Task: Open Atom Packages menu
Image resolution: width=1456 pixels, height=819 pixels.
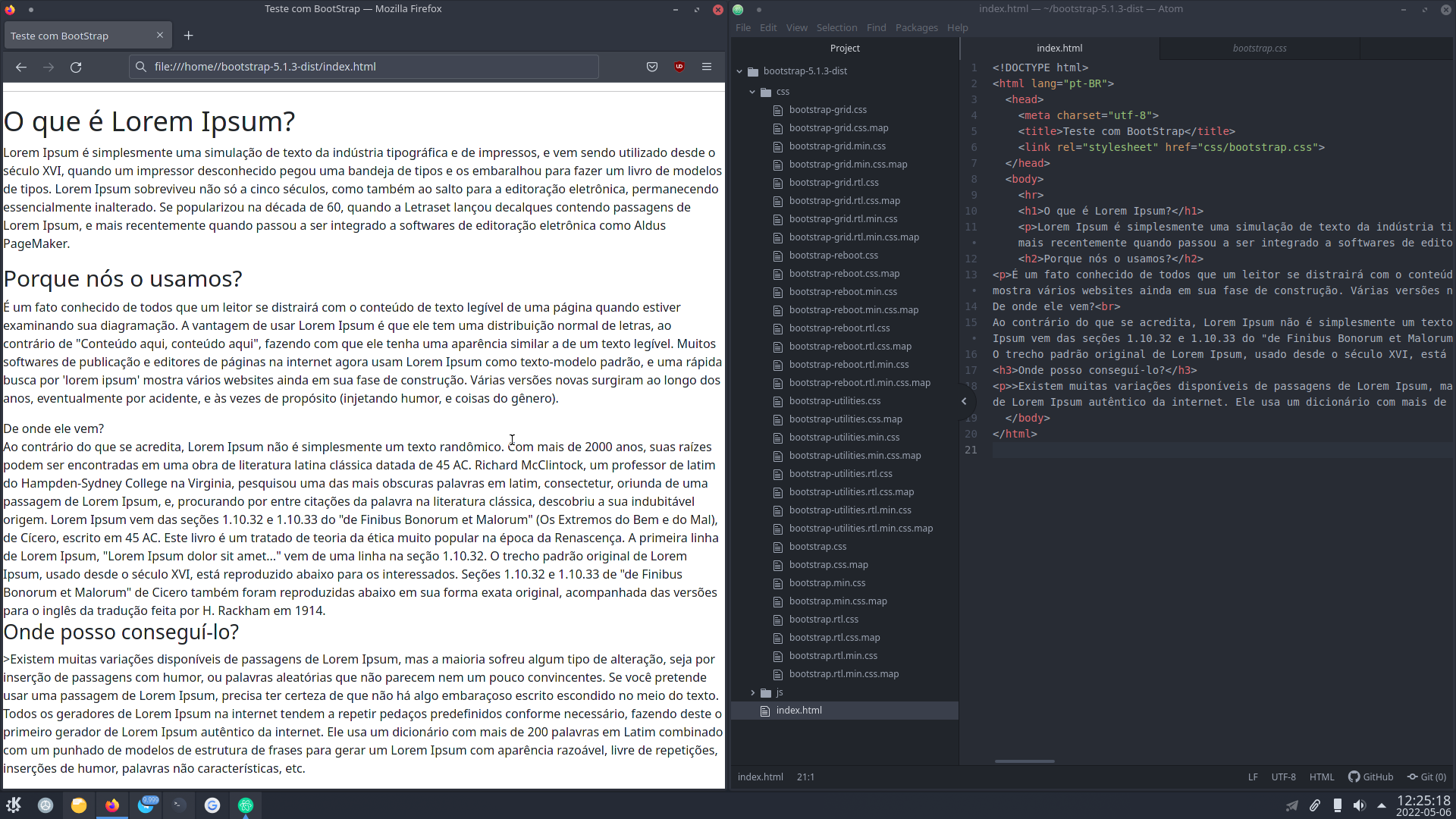Action: [x=916, y=27]
